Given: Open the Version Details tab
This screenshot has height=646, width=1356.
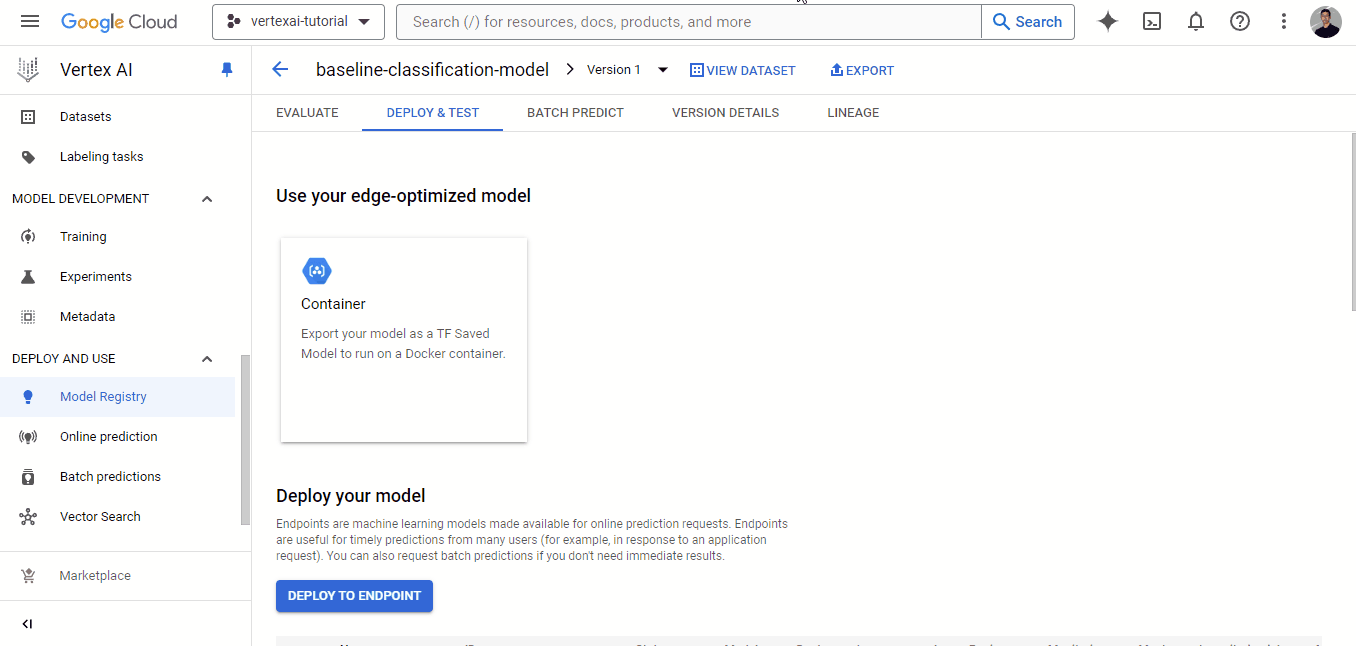Looking at the screenshot, I should coord(725,113).
